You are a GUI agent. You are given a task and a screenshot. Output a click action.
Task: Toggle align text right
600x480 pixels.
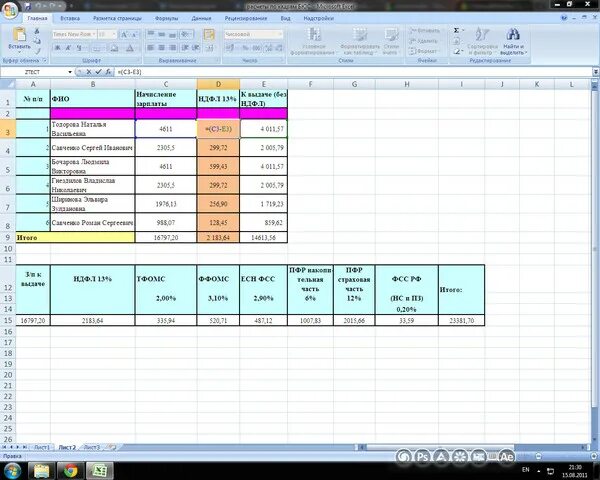(x=173, y=47)
